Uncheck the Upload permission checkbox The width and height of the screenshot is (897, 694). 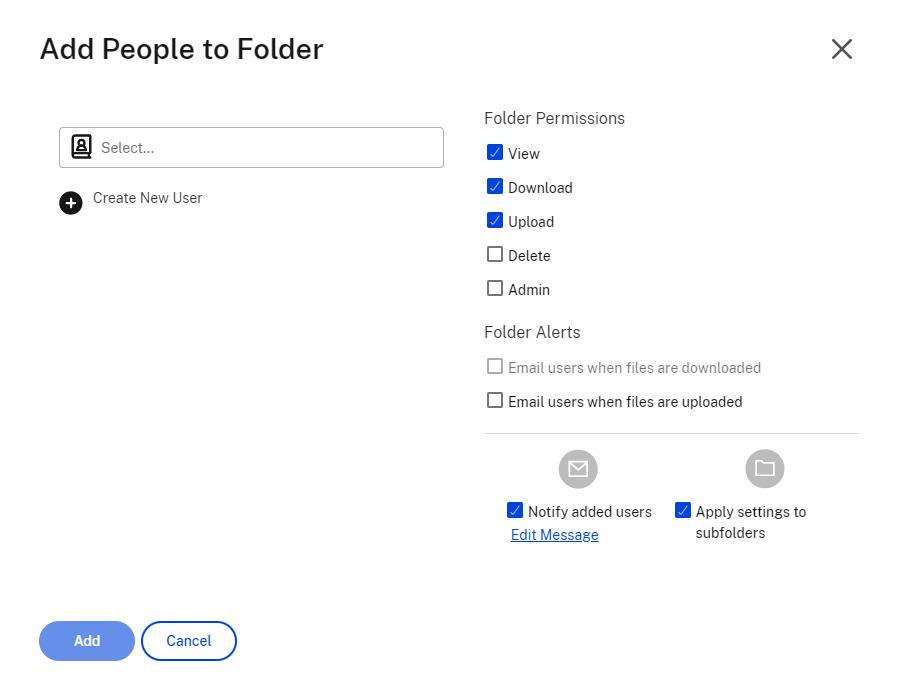coord(495,220)
